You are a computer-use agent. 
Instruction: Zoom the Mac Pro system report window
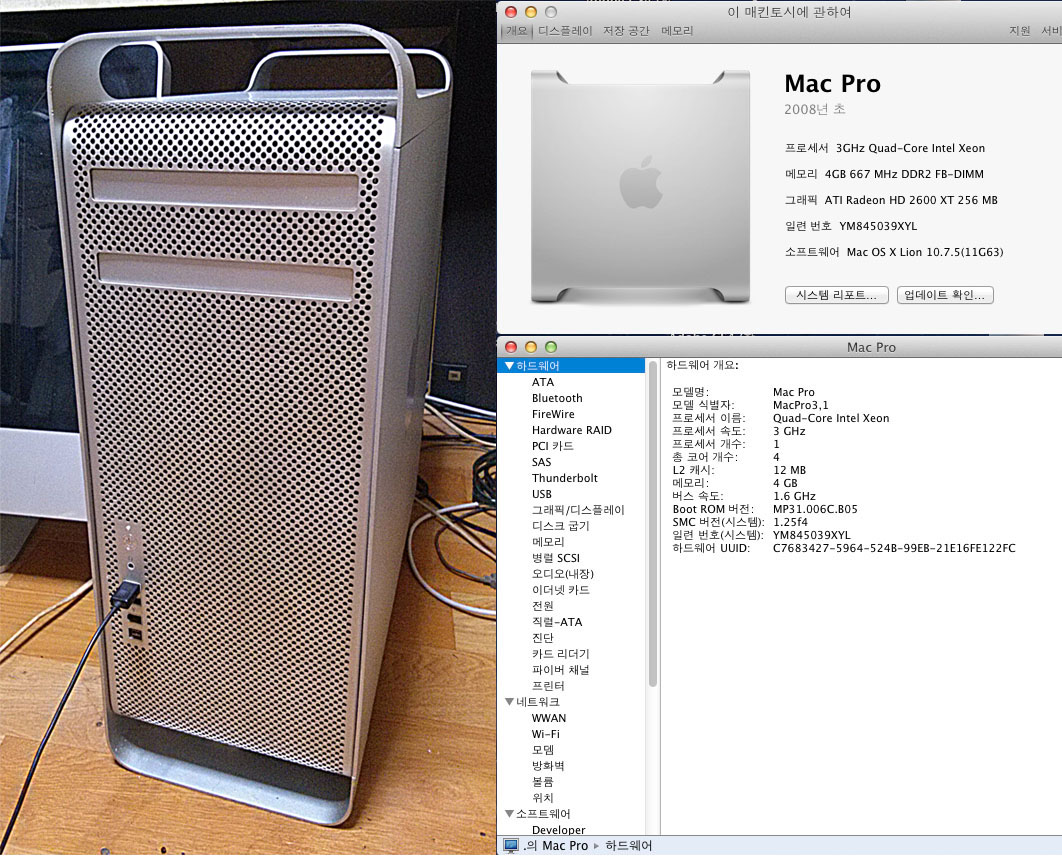(x=550, y=347)
